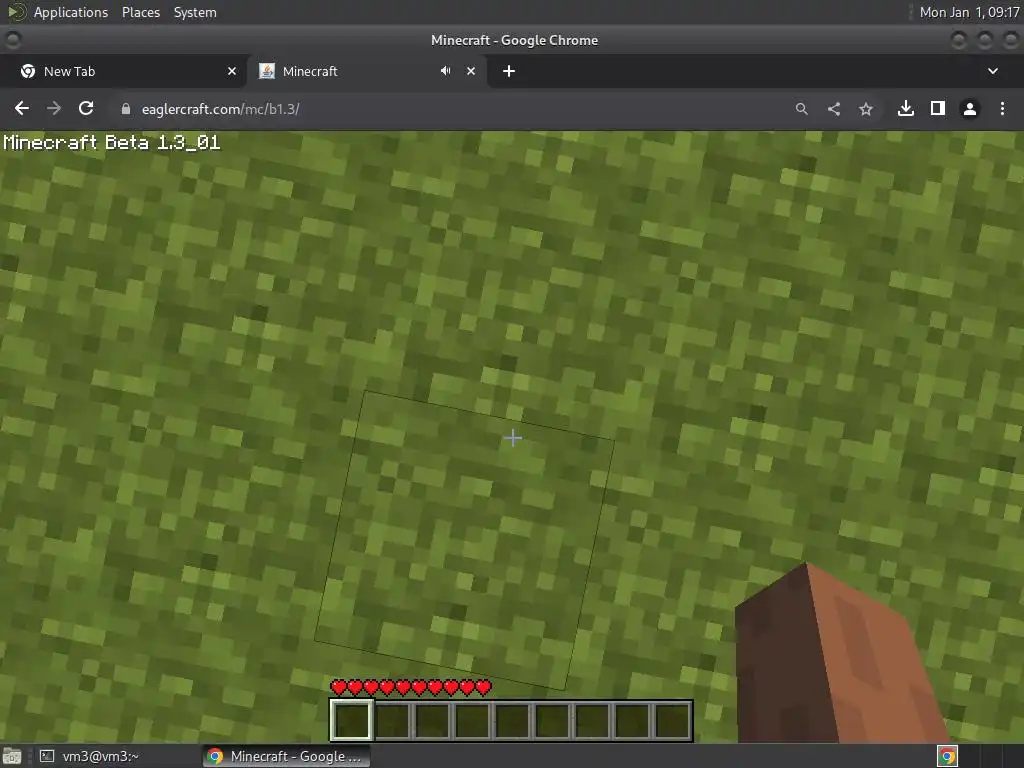Go back to the previous page
This screenshot has width=1024, height=768.
click(x=22, y=108)
